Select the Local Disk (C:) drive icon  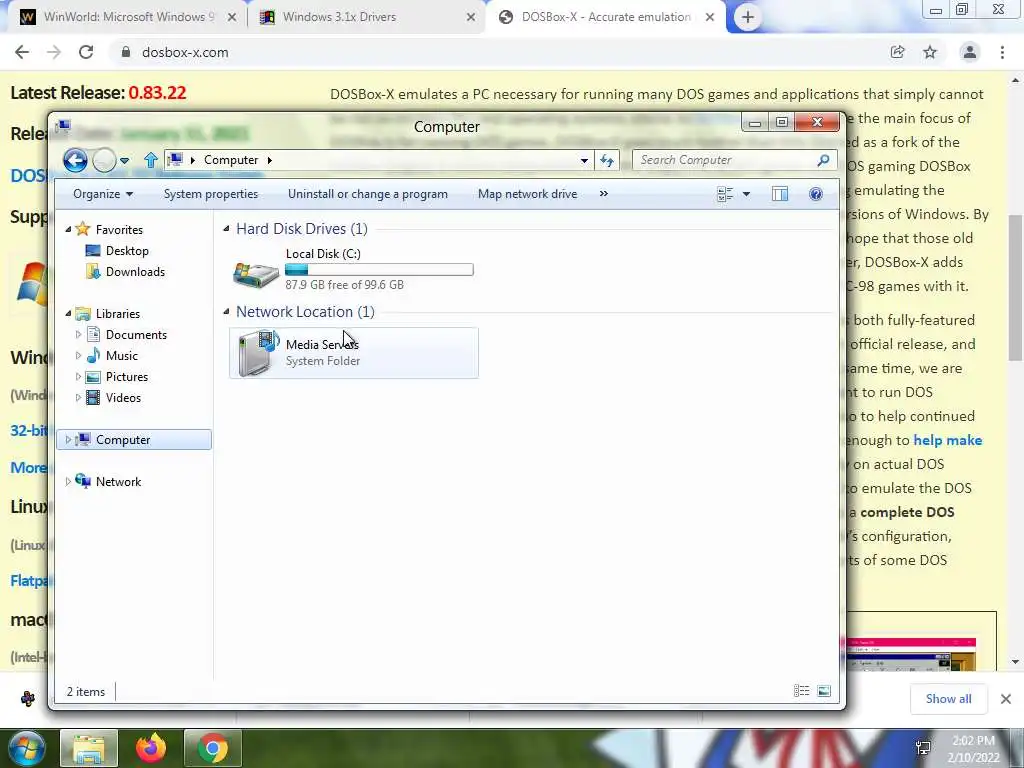point(256,274)
